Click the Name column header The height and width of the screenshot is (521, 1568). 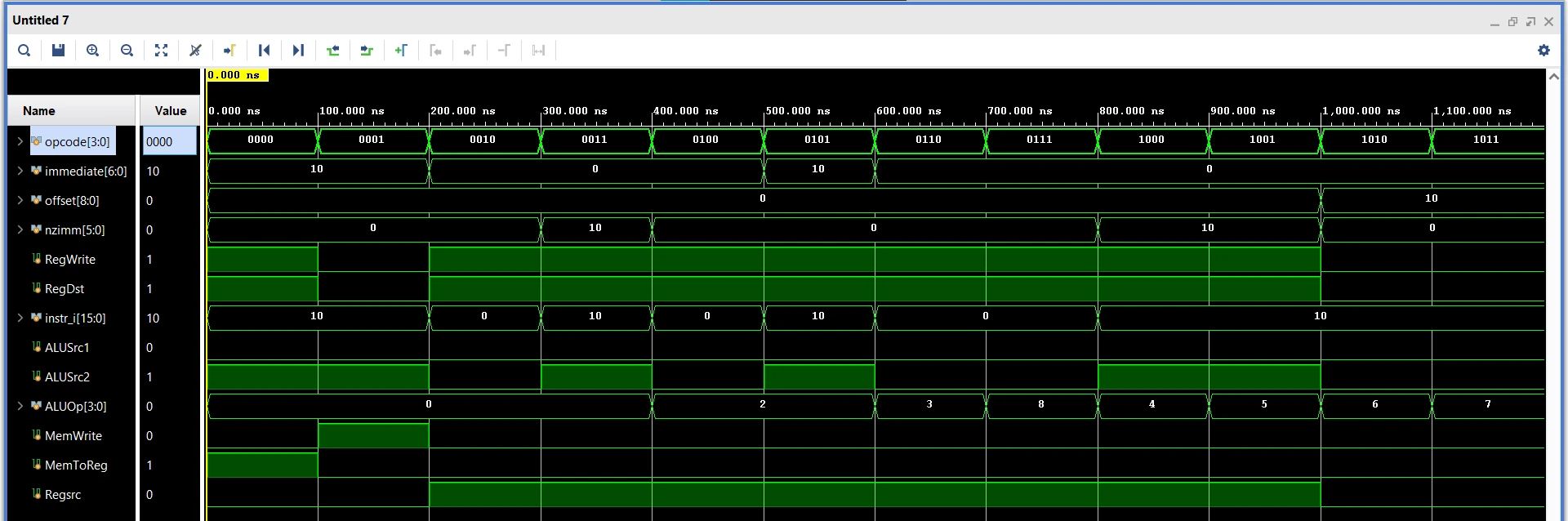pos(71,111)
